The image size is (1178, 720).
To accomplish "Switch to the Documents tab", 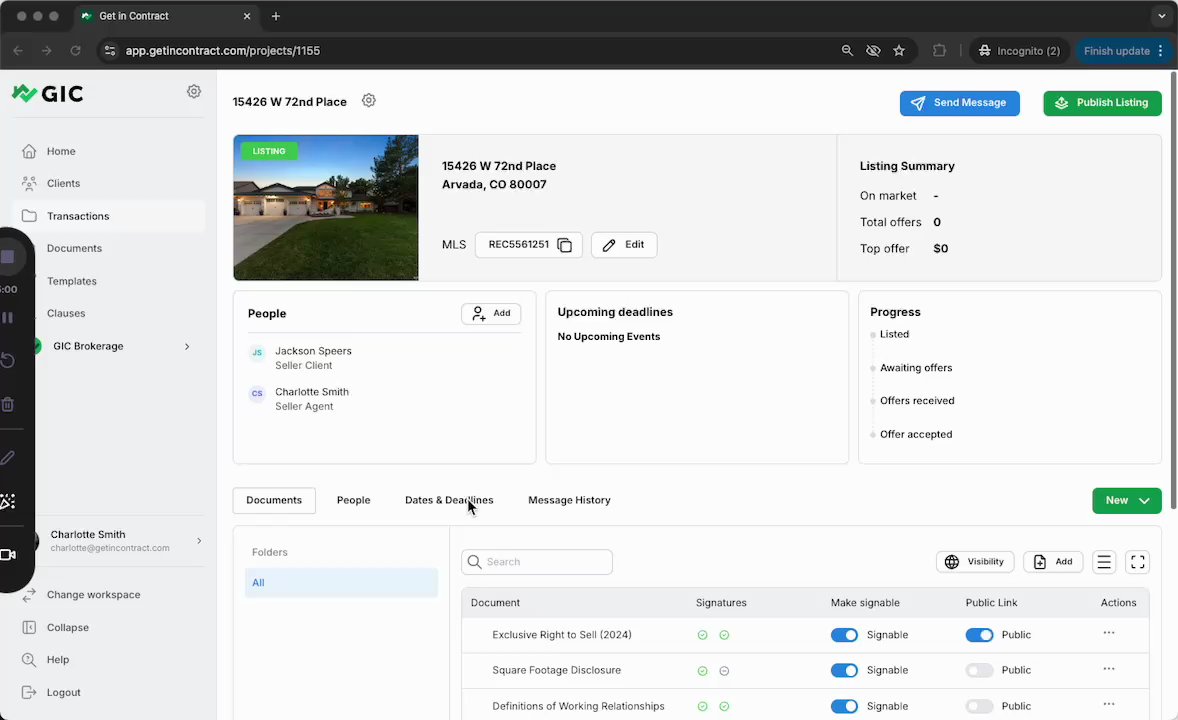I will click(x=274, y=501).
